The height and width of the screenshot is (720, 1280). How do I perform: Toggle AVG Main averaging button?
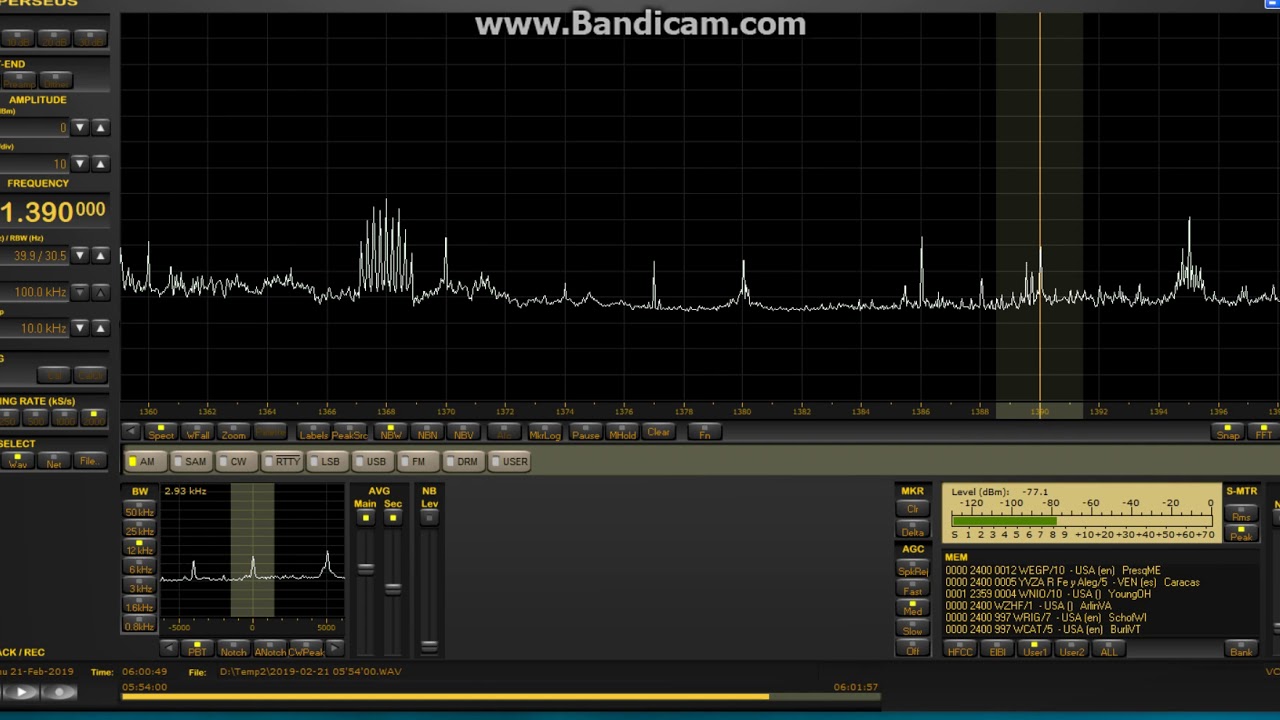coord(365,516)
